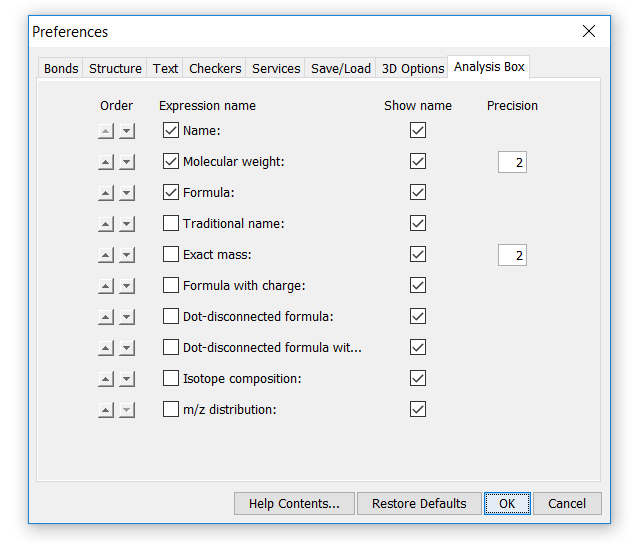This screenshot has width=644, height=543.
Task: Move Traditional name row up
Action: point(106,224)
